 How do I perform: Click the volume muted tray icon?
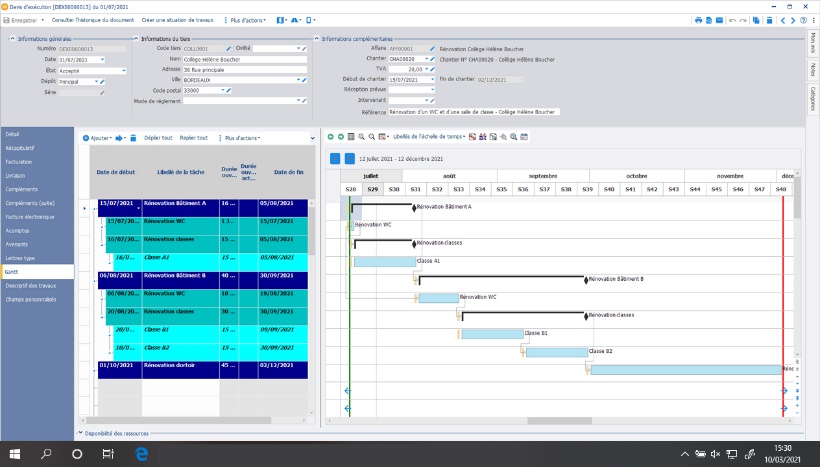pos(715,454)
